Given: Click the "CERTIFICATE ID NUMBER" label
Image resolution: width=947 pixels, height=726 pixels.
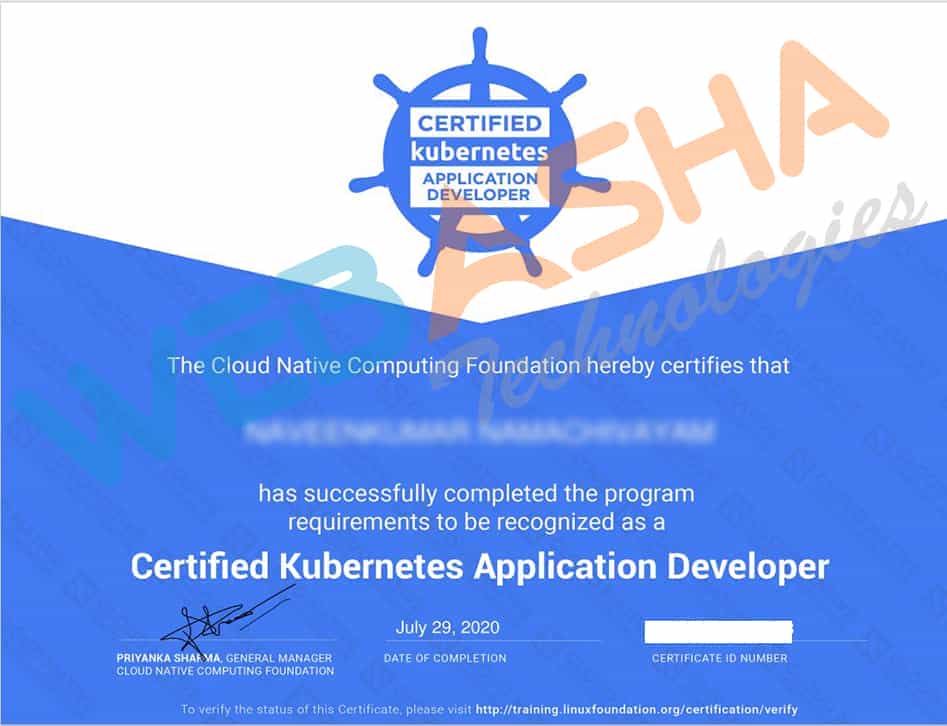Looking at the screenshot, I should tap(719, 658).
